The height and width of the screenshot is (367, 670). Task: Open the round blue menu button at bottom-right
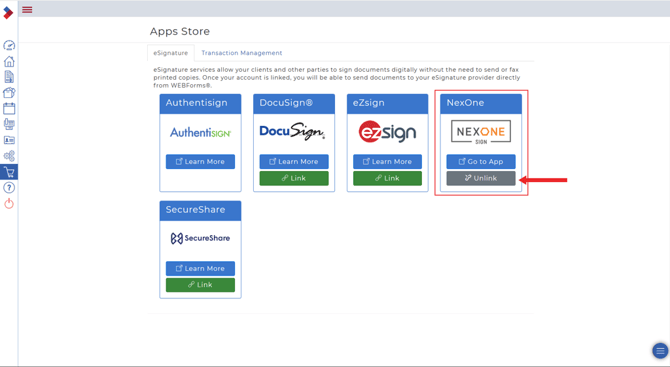point(660,351)
